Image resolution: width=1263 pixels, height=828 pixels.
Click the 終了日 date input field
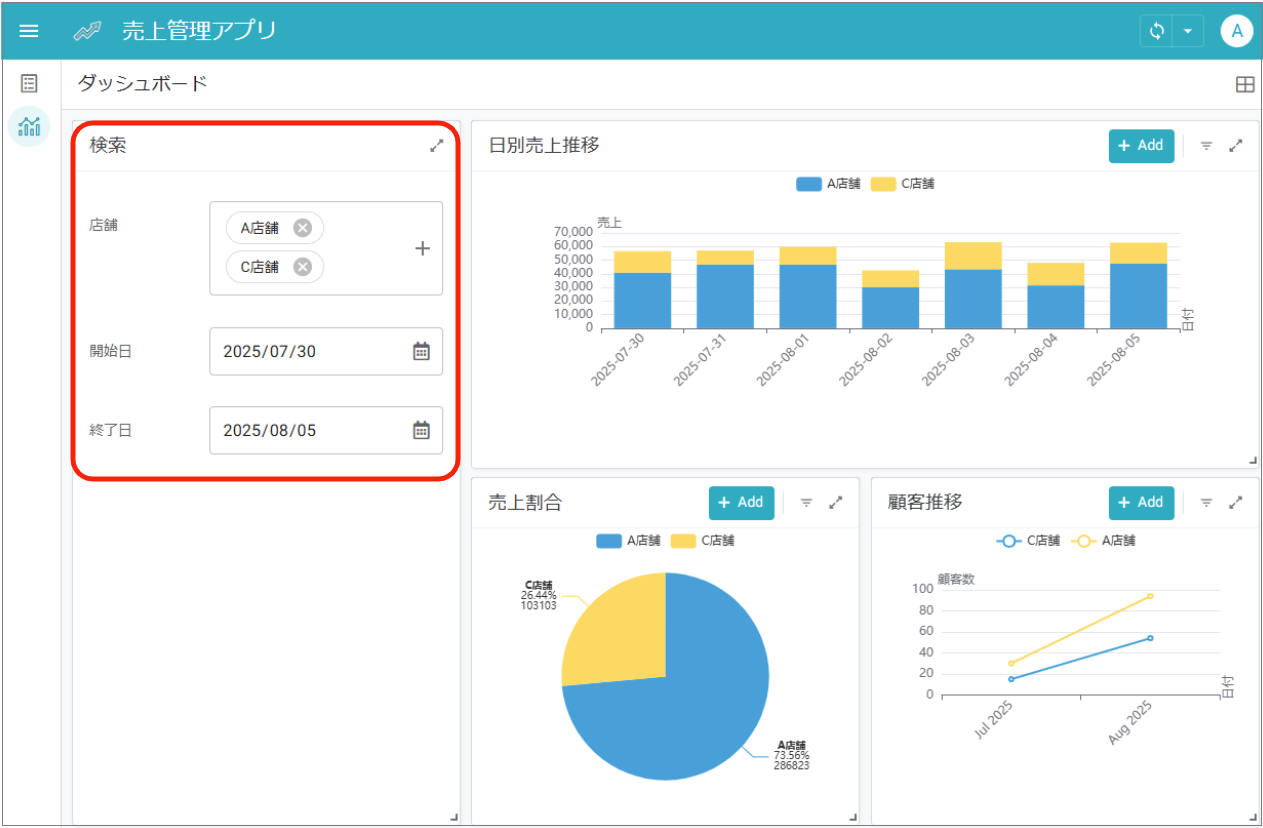(x=326, y=430)
